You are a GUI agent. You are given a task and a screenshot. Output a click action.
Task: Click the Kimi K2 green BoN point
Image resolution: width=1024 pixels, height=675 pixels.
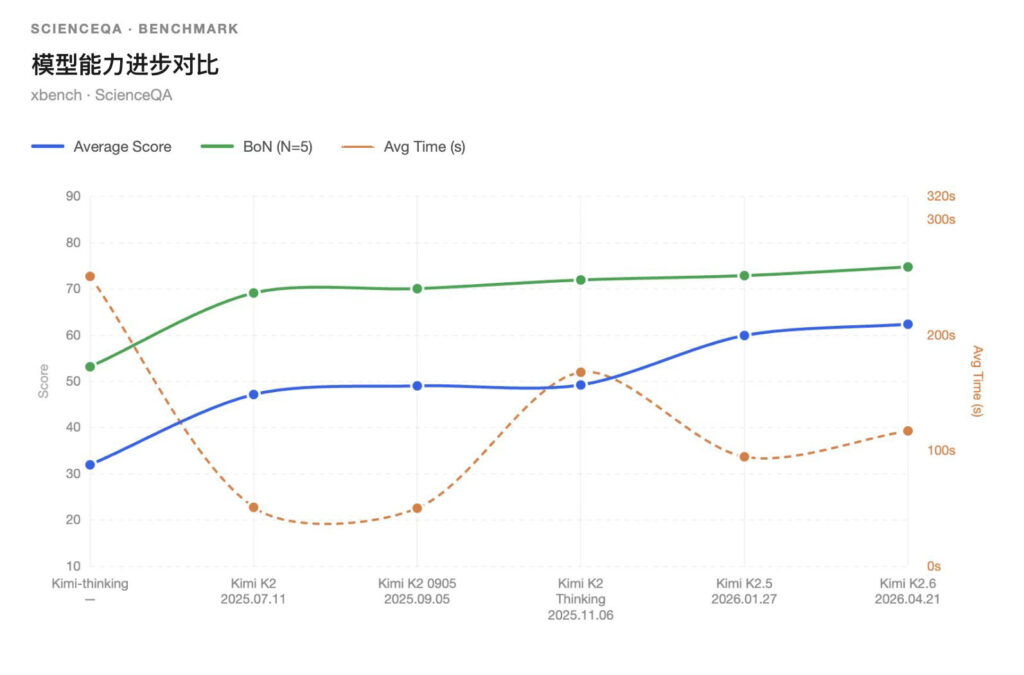254,293
